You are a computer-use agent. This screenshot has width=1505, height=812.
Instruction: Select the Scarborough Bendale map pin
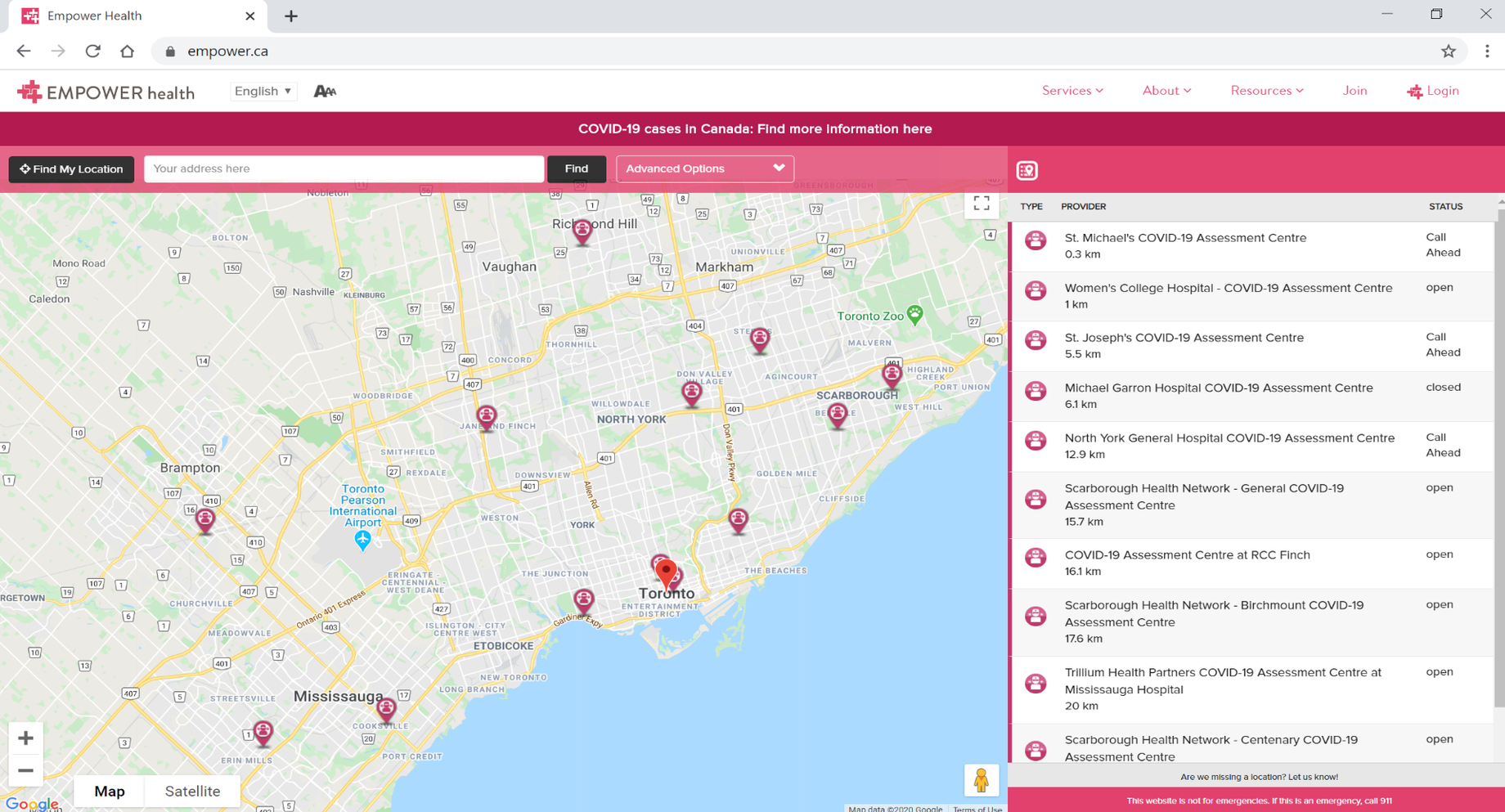click(x=837, y=415)
